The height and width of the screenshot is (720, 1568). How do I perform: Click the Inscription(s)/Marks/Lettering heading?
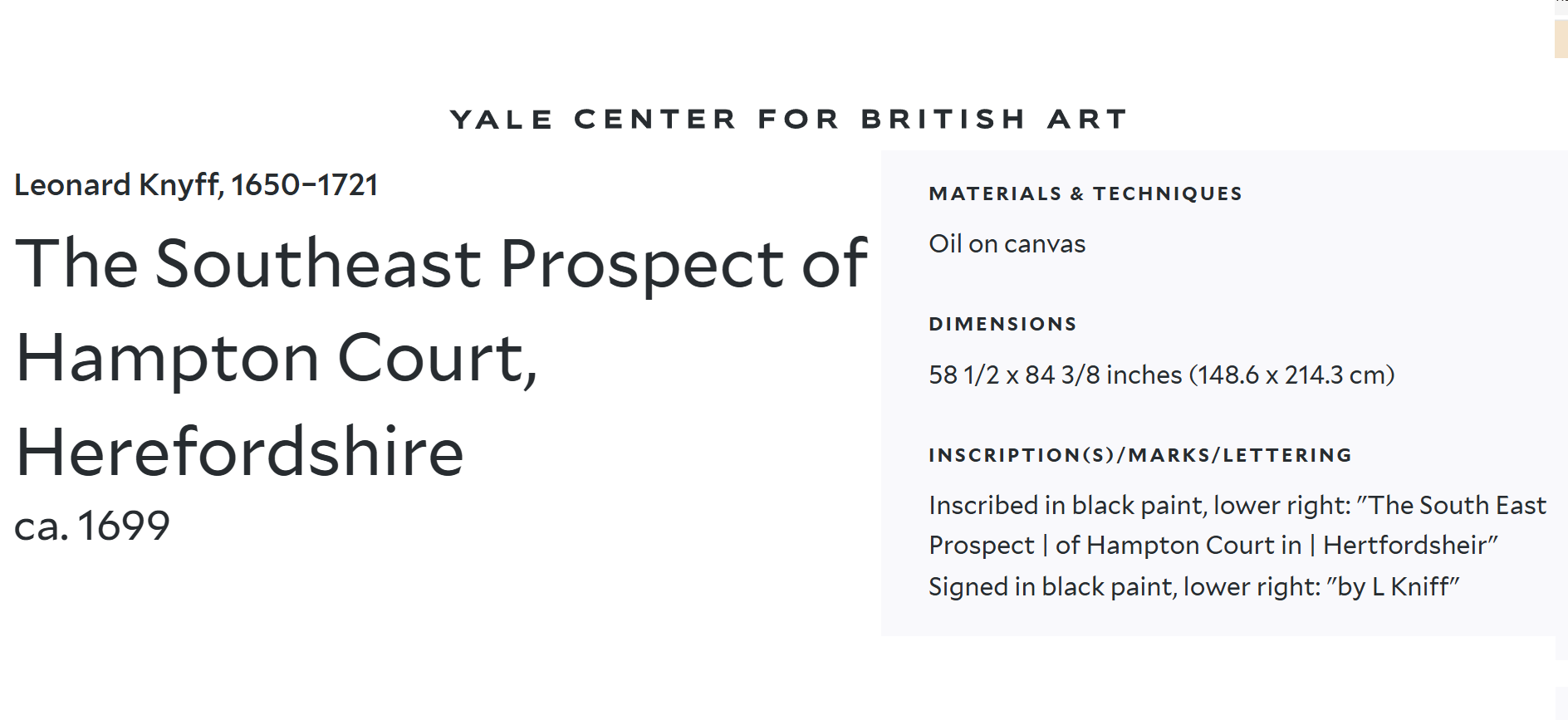[x=1140, y=456]
